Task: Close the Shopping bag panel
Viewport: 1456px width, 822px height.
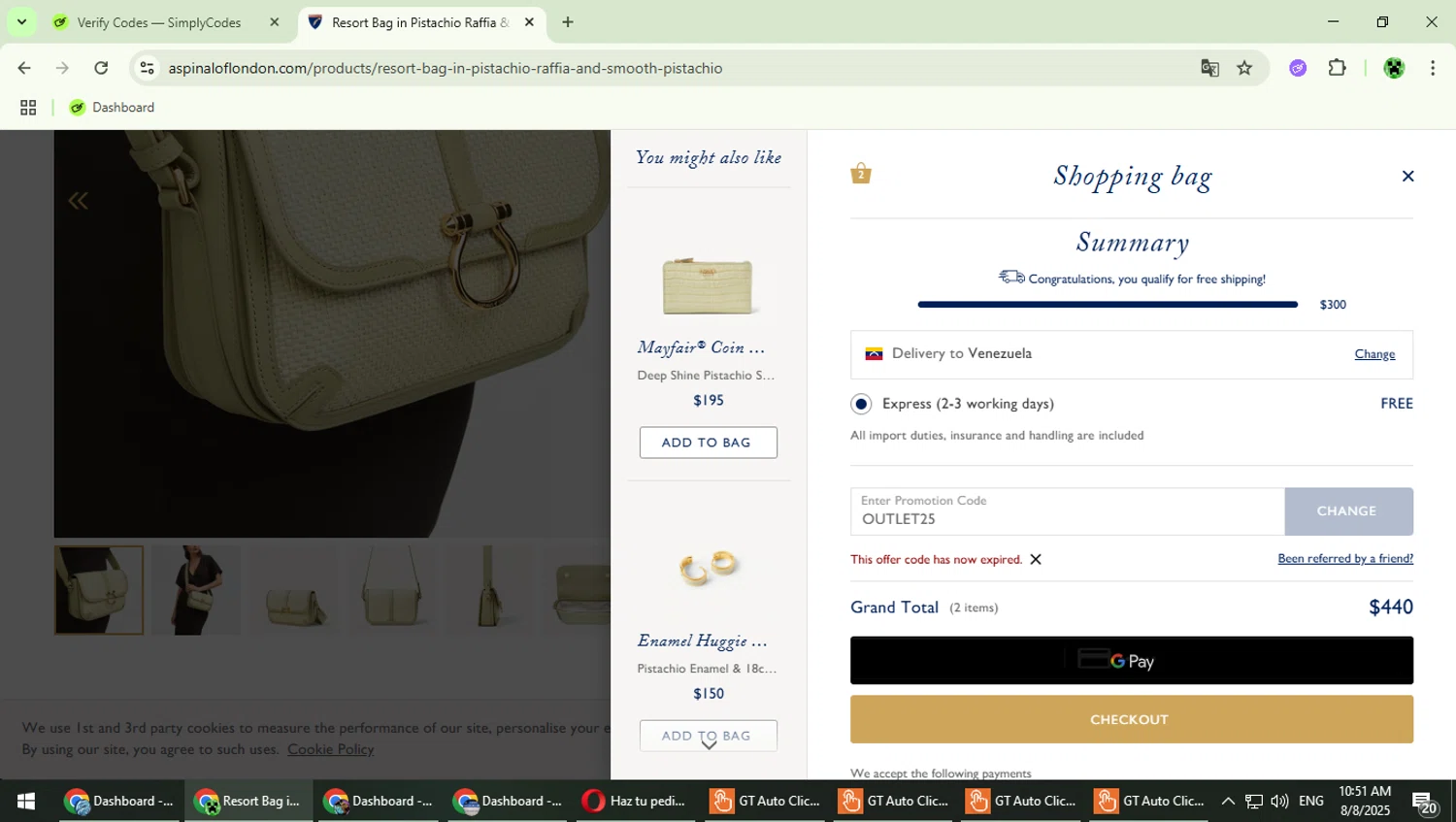Action: (1407, 176)
